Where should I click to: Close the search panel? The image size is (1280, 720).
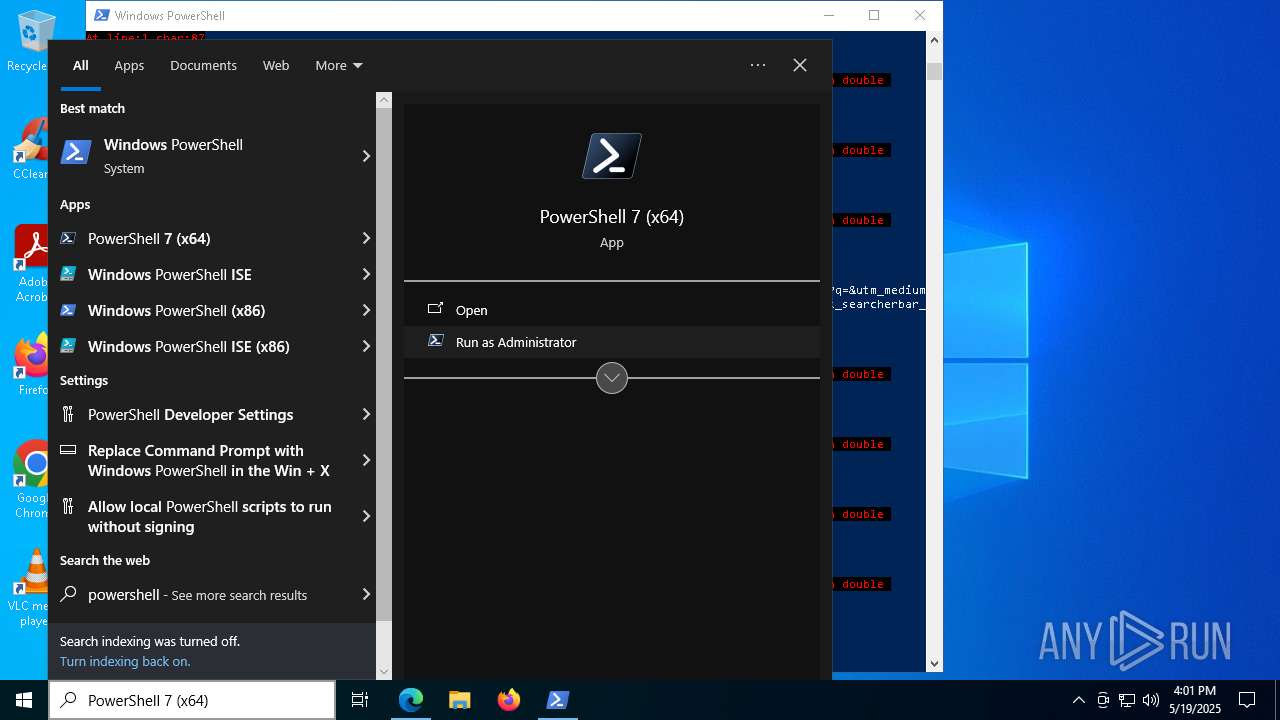point(800,65)
